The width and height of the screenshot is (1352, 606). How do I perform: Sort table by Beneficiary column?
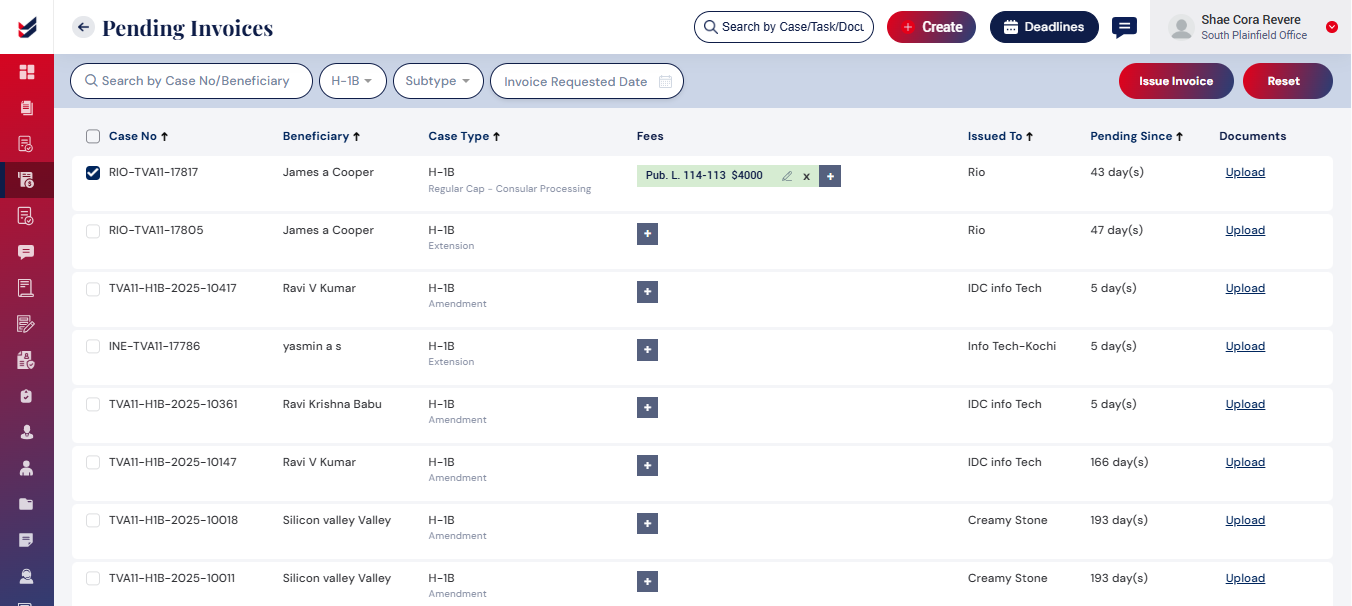coord(320,136)
